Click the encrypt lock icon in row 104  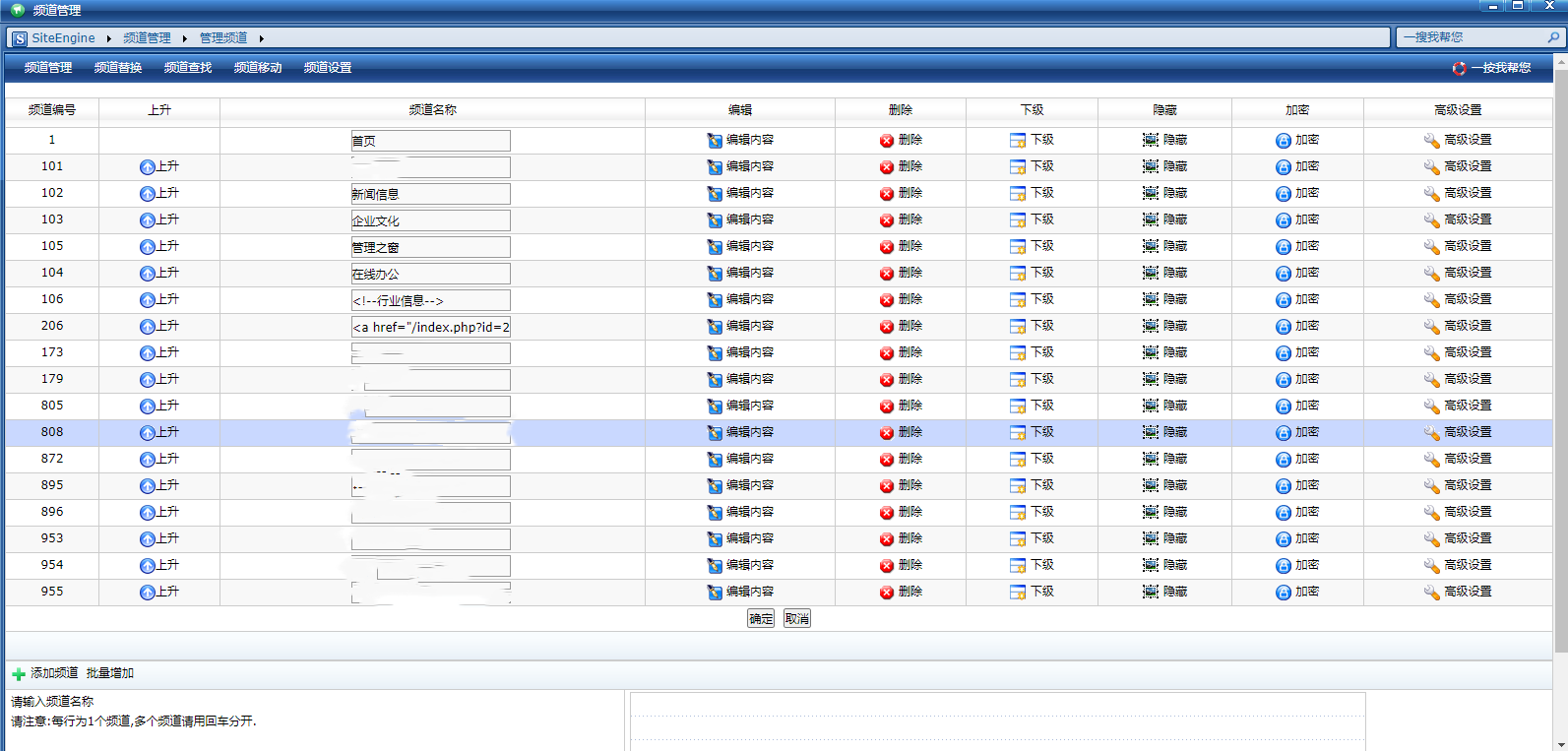point(1284,274)
